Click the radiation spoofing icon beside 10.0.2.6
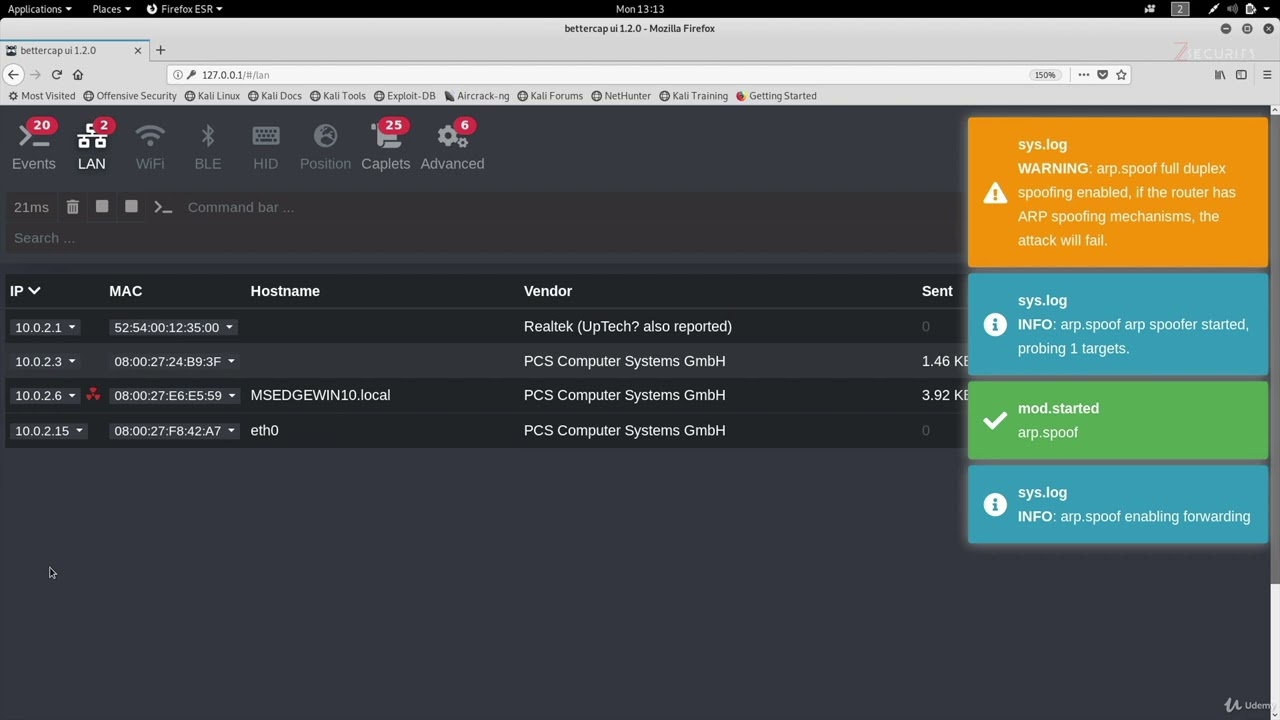 [93, 395]
